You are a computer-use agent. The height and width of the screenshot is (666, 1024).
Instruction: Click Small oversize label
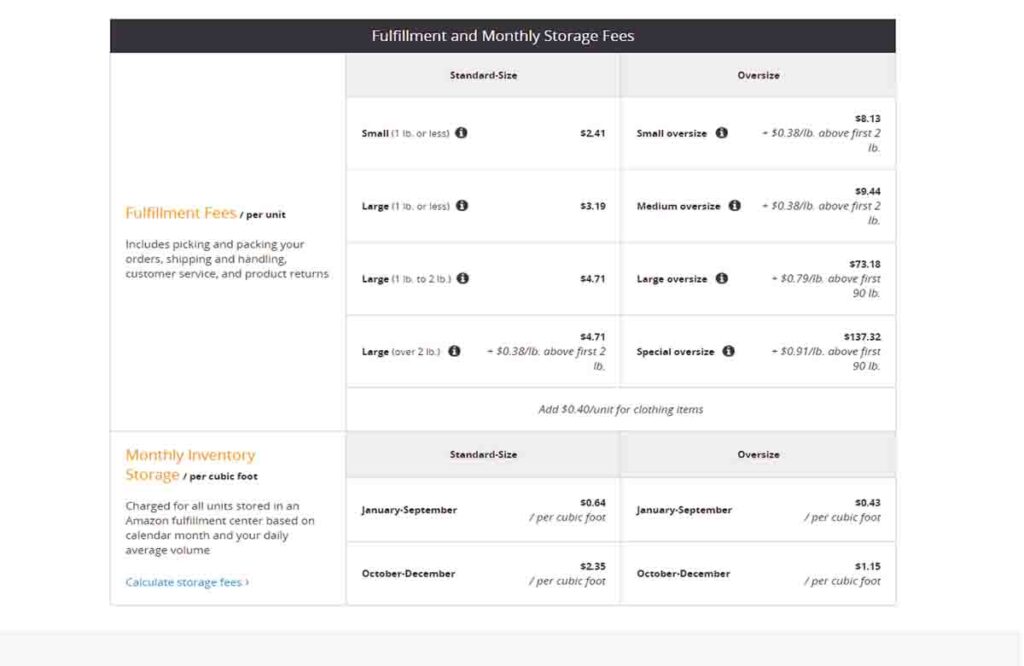pos(671,133)
